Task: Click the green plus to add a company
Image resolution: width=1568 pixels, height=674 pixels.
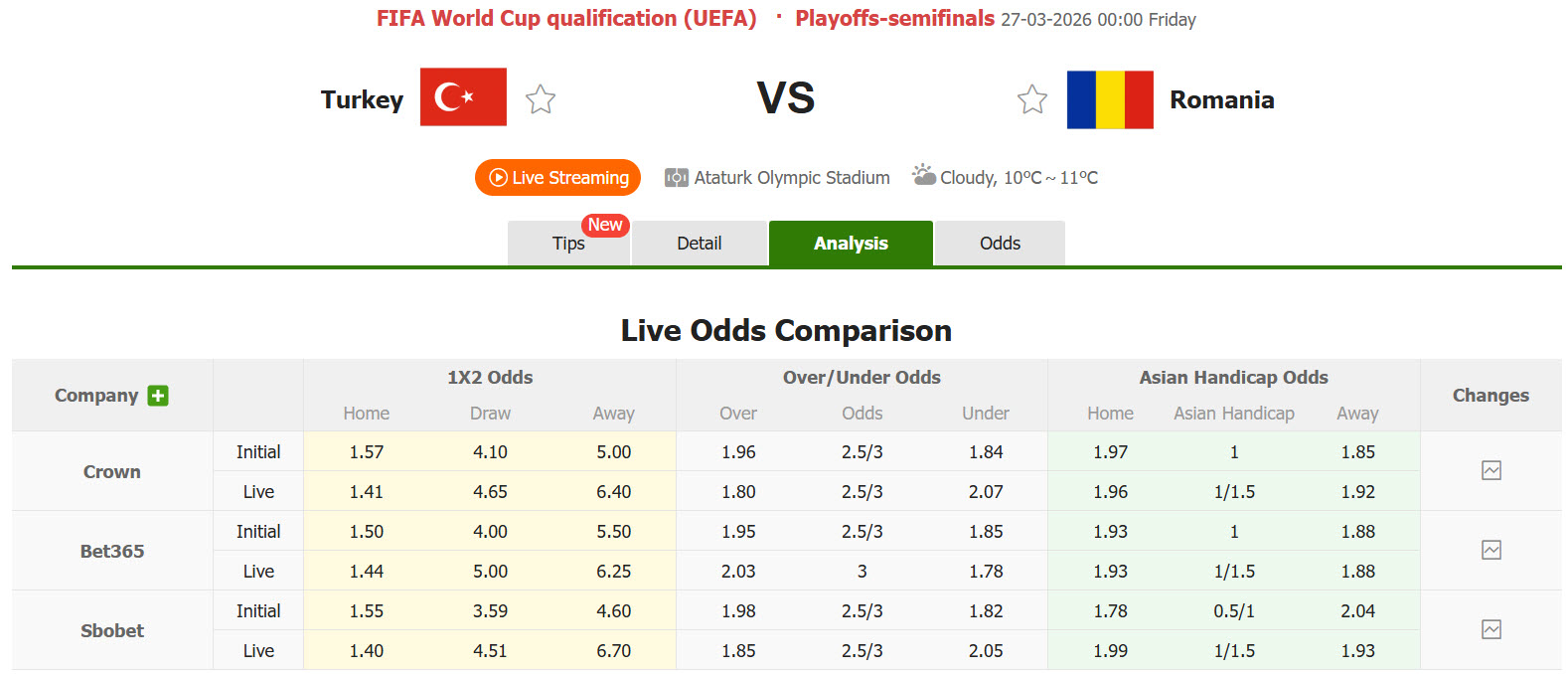Action: tap(159, 395)
